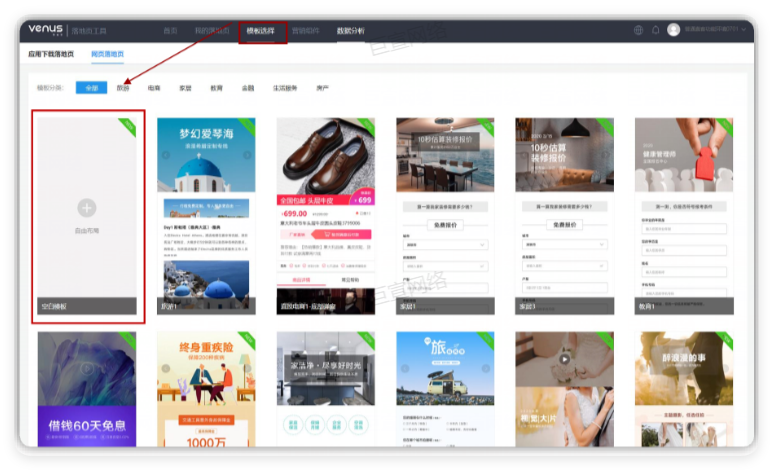The image size is (773, 470).
Task: Choose the 终身重疾险 template
Action: [x=206, y=389]
